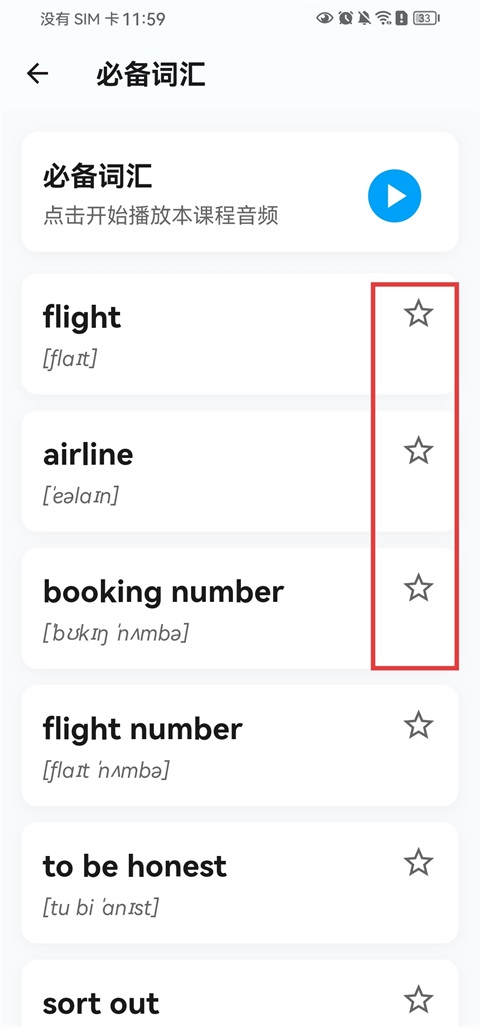This screenshot has height=1027, width=480.
Task: Select the booking number entry
Action: (240, 608)
